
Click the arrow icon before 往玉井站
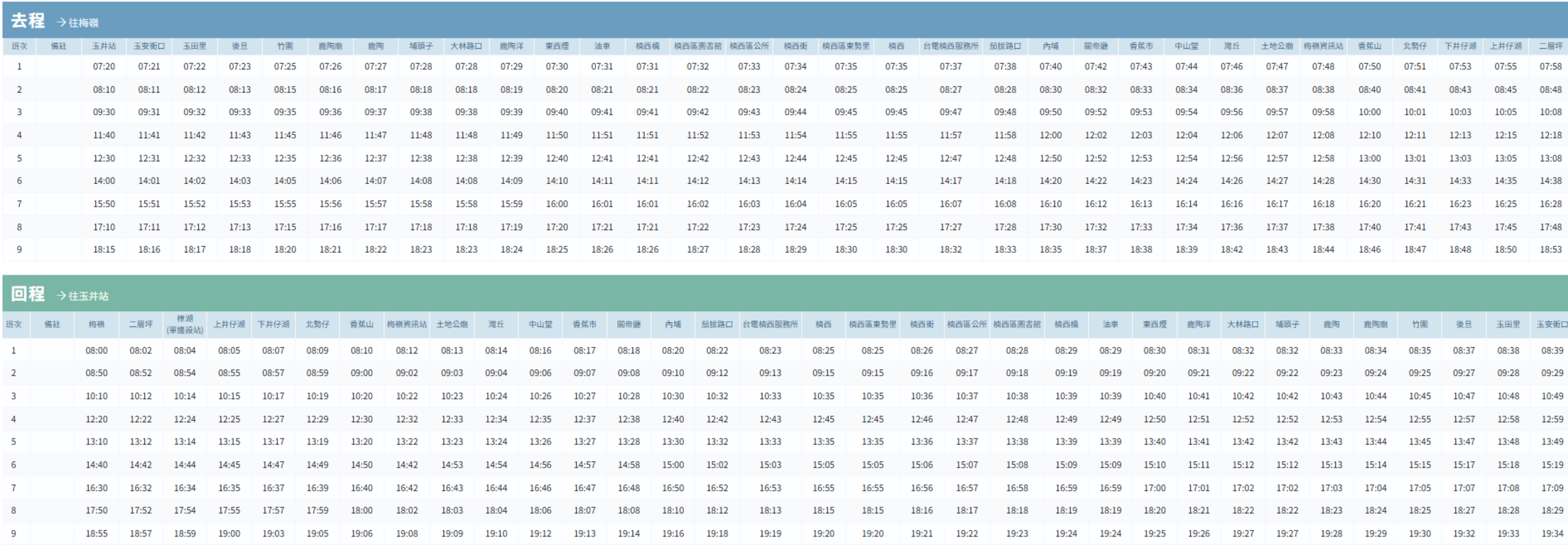pos(62,295)
